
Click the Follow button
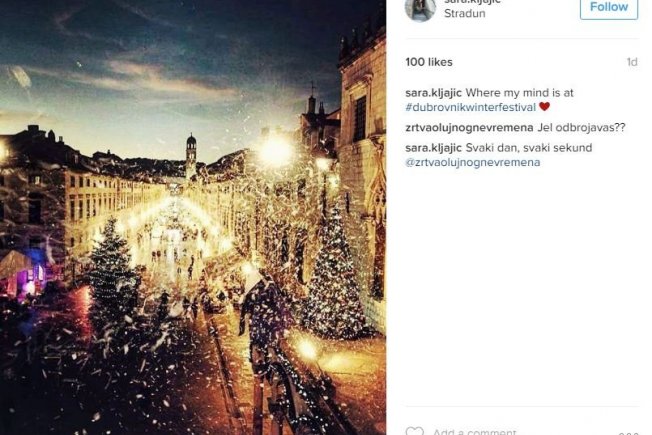pos(609,7)
